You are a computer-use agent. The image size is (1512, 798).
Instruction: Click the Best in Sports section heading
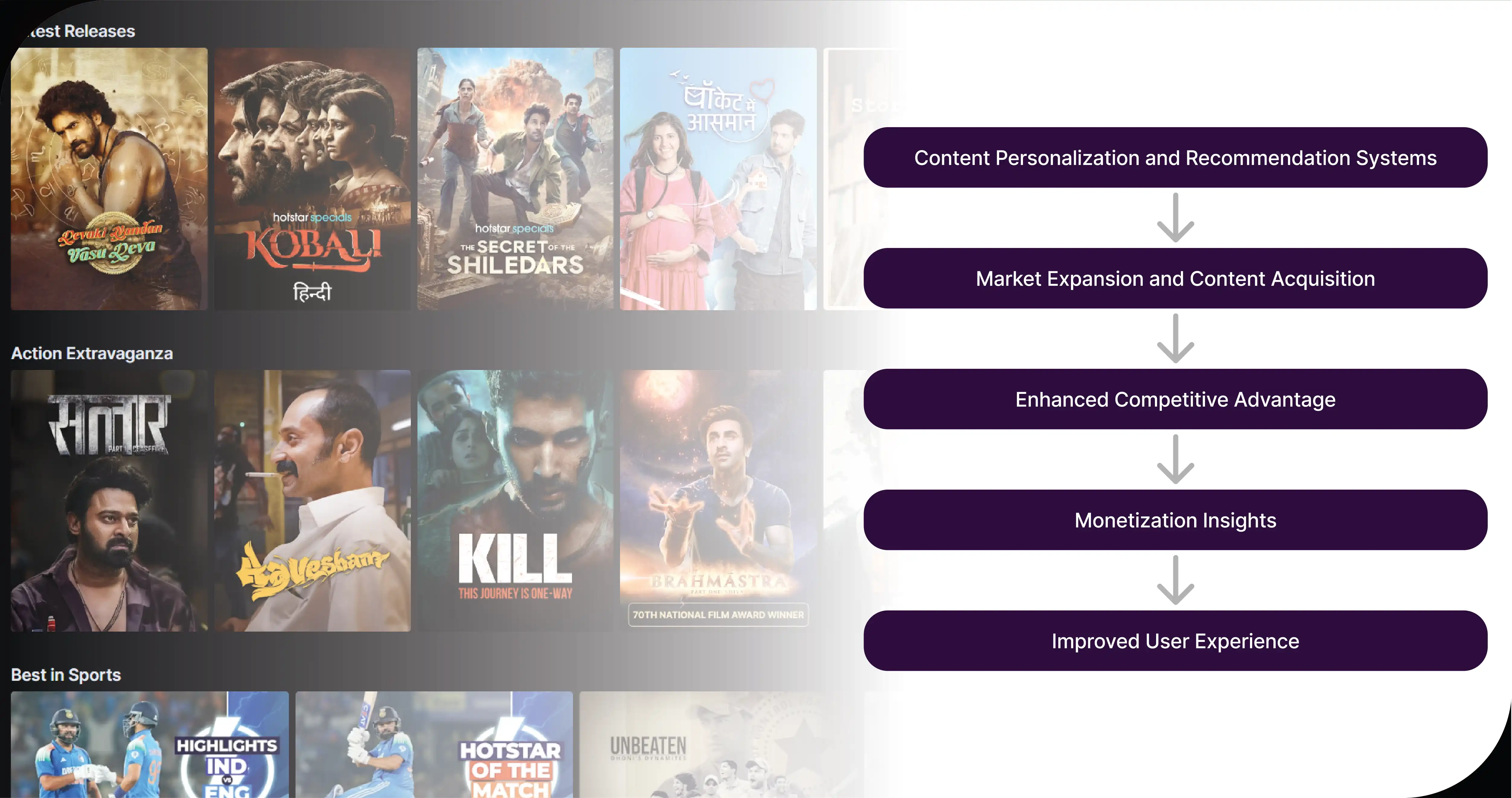tap(66, 675)
